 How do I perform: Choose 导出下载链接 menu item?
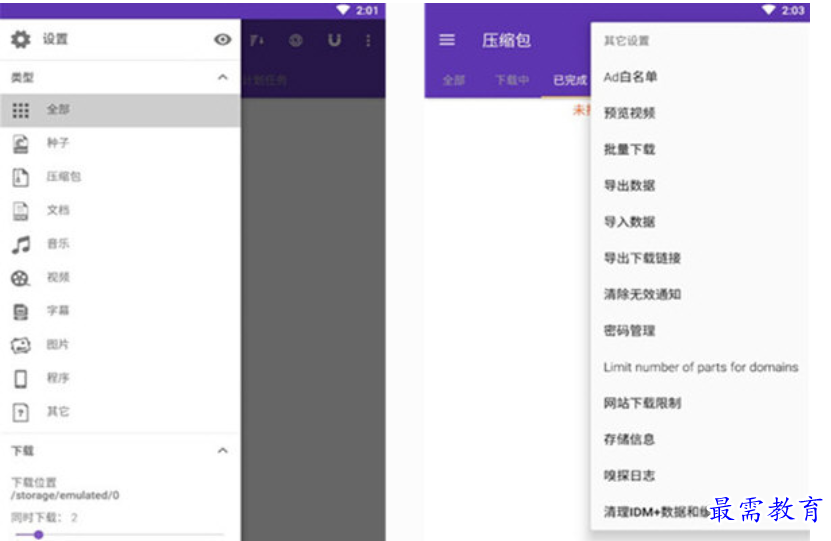pos(642,258)
